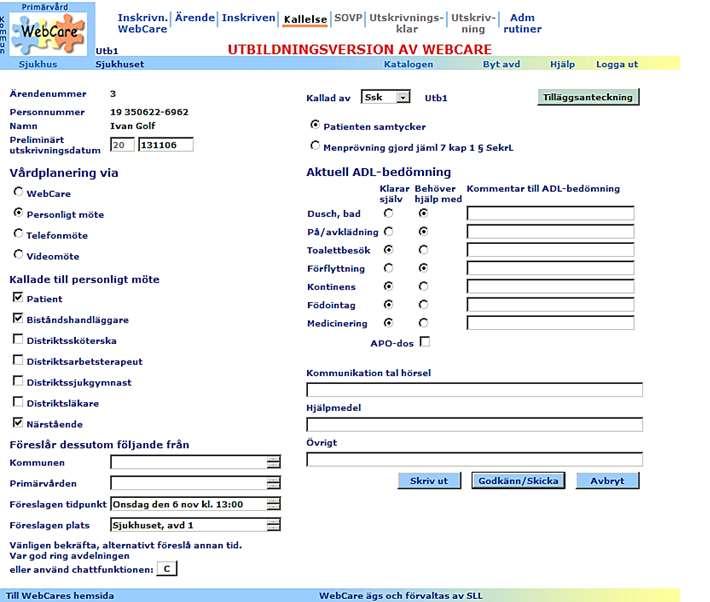Viewport: 710px width, 602px height.
Task: Open the Inskrivn. WebCare tab
Action: pos(142,23)
